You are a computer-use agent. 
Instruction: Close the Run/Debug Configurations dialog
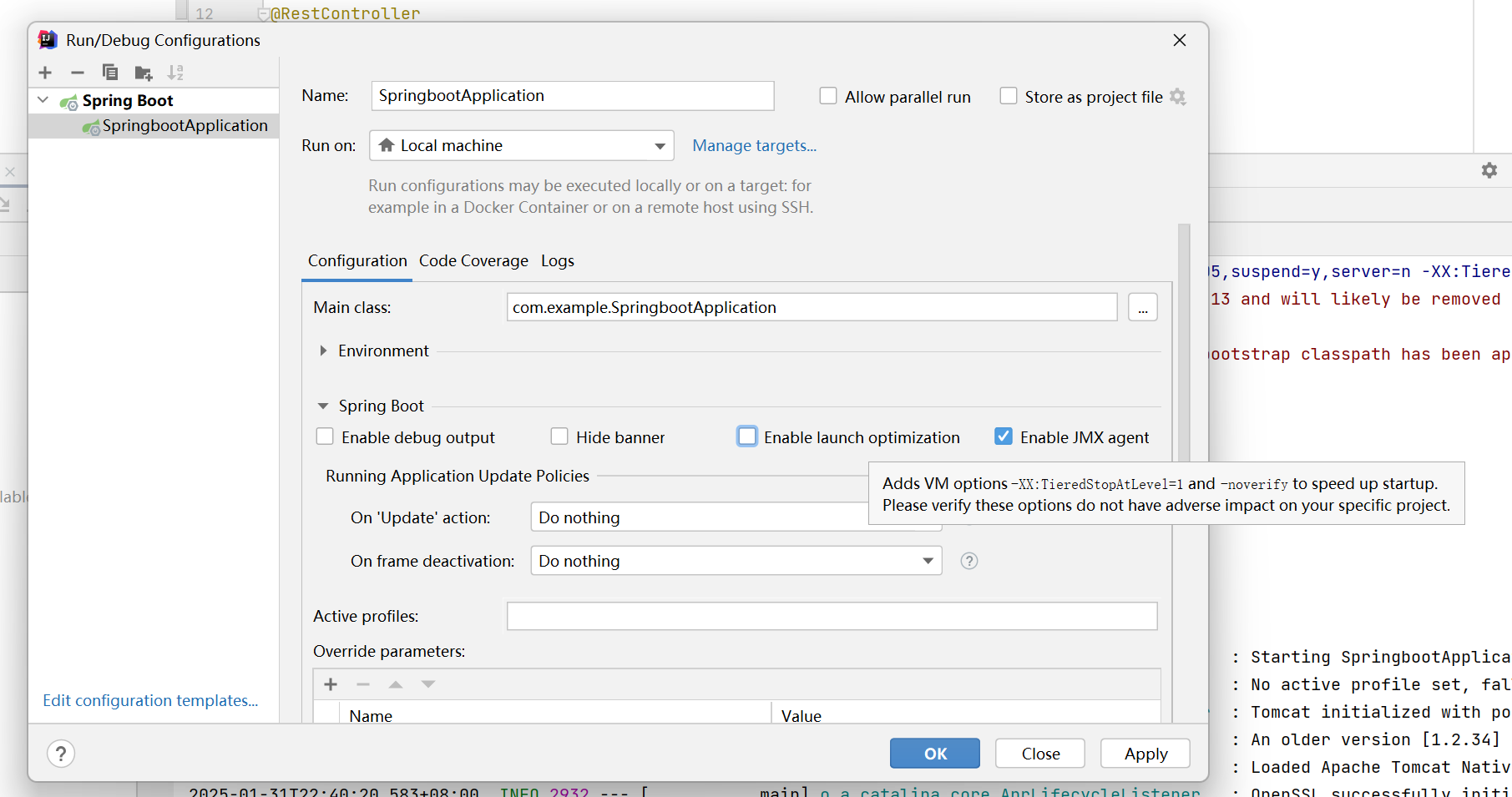(x=1180, y=40)
